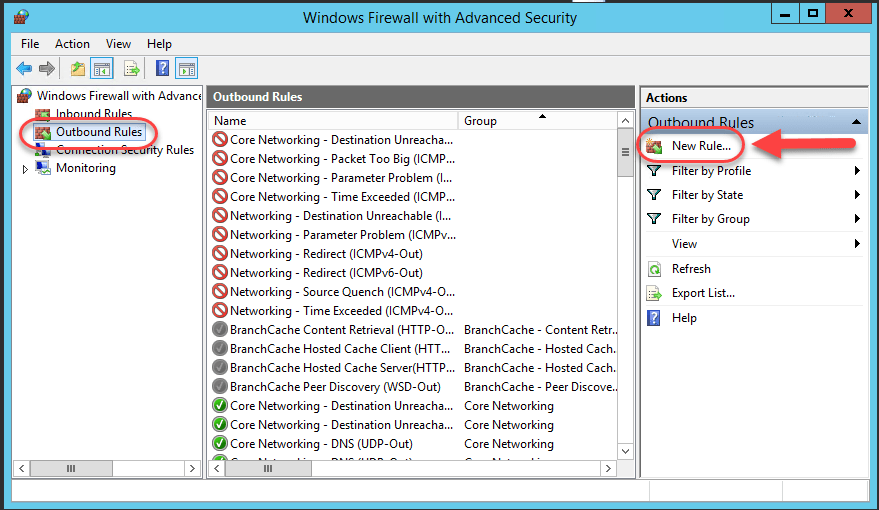Click Filter by Group action
Screen dimensions: 879x510
pyautogui.click(x=711, y=219)
